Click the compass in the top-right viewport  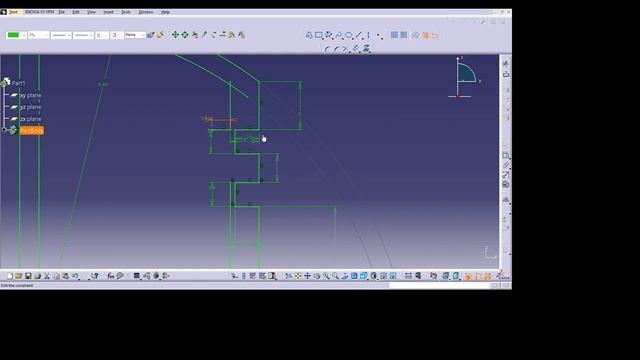[x=465, y=78]
